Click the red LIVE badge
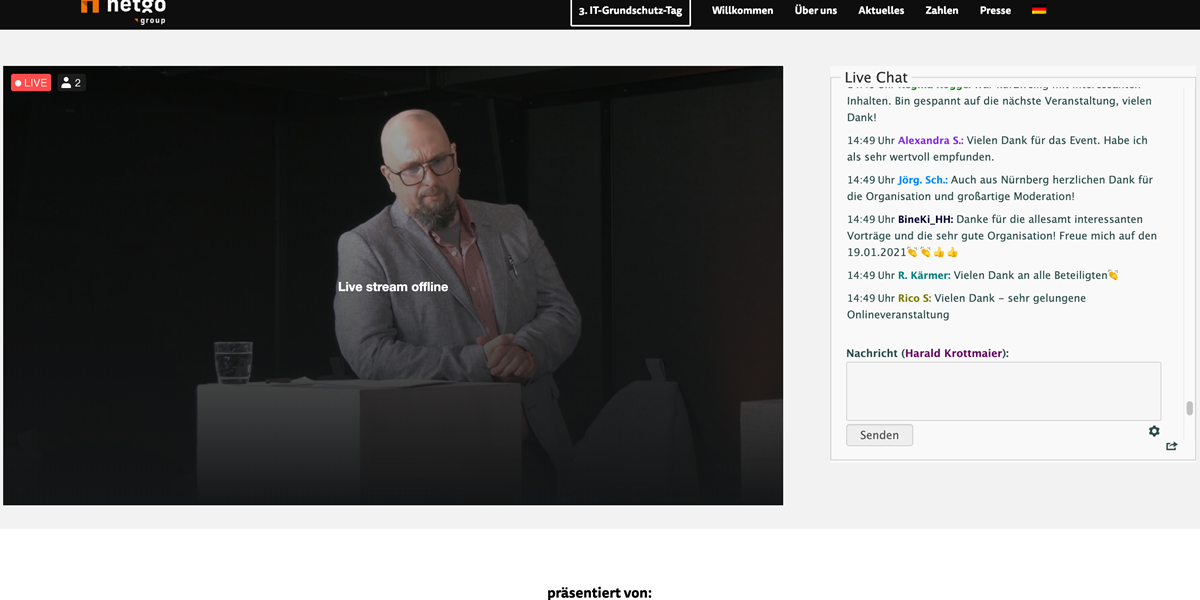 (x=31, y=83)
